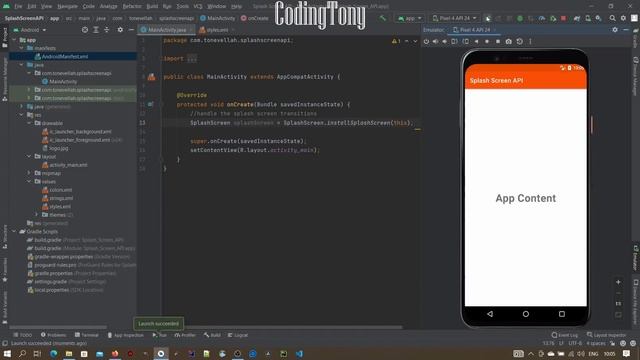This screenshot has height=360, width=640.
Task: Tap the emulator phone Recents square button
Action: coord(562,314)
